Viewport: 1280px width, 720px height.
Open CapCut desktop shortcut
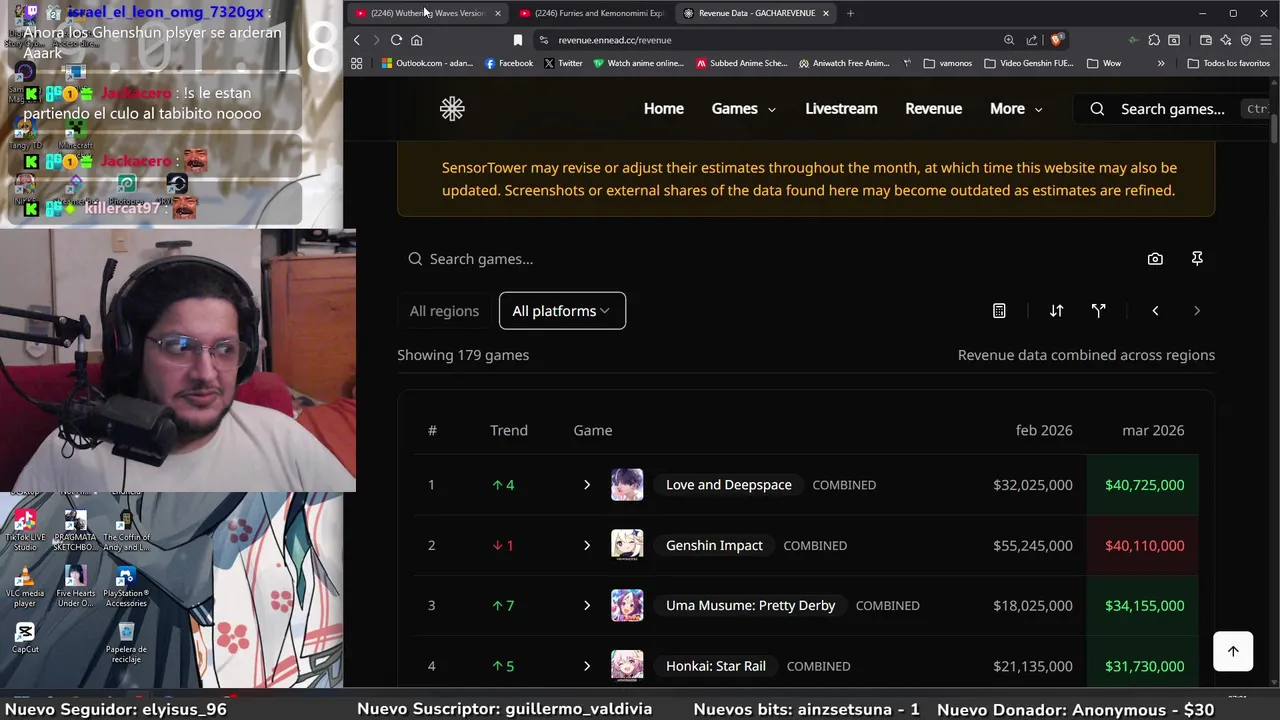tap(25, 637)
